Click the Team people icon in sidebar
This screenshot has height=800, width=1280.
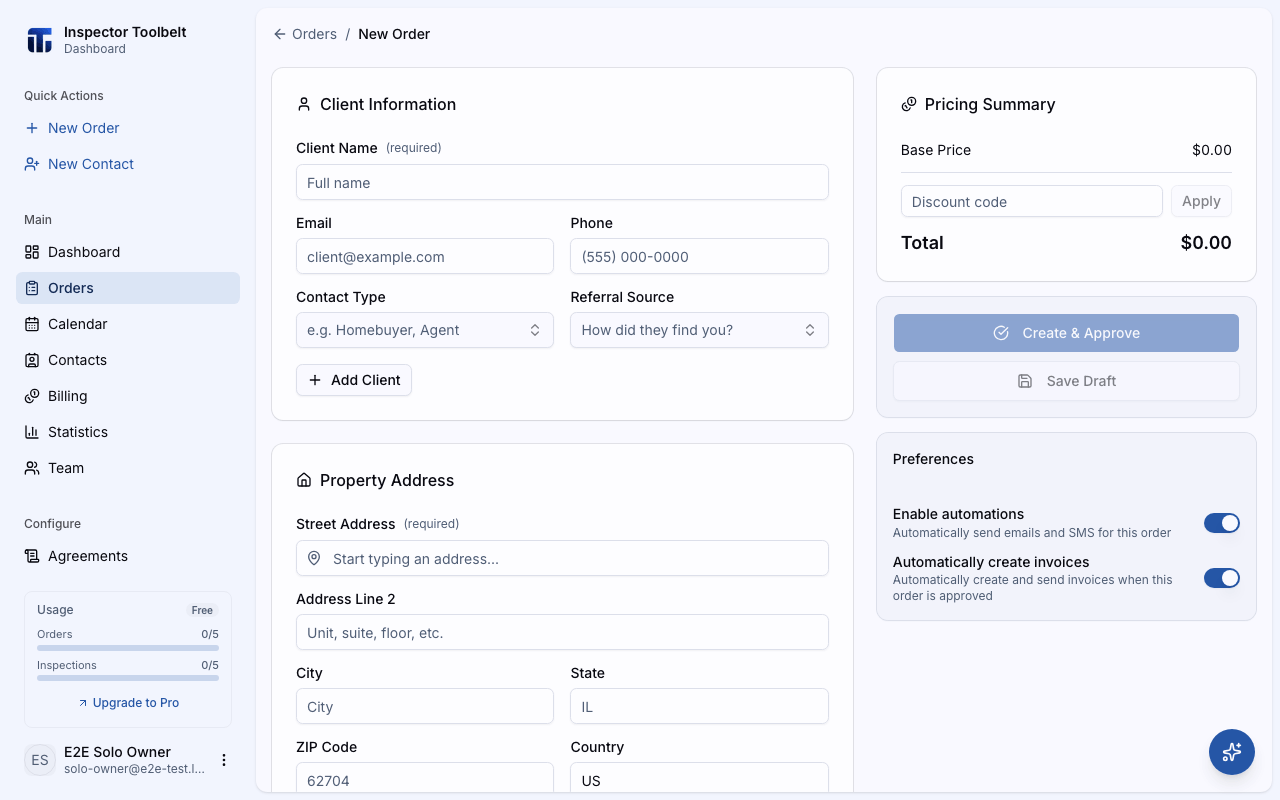(x=32, y=468)
